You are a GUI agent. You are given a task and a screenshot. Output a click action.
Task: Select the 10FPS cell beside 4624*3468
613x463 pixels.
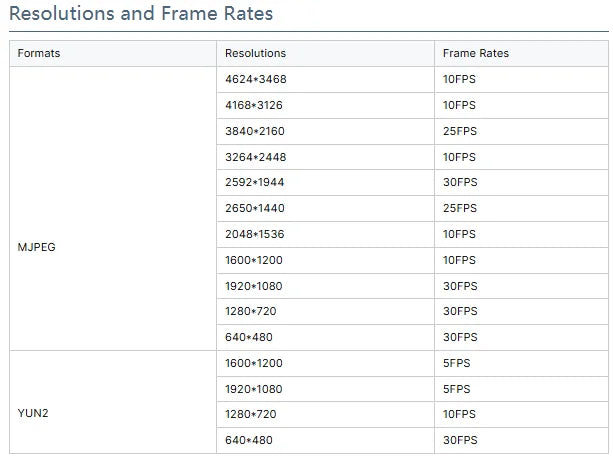point(522,79)
